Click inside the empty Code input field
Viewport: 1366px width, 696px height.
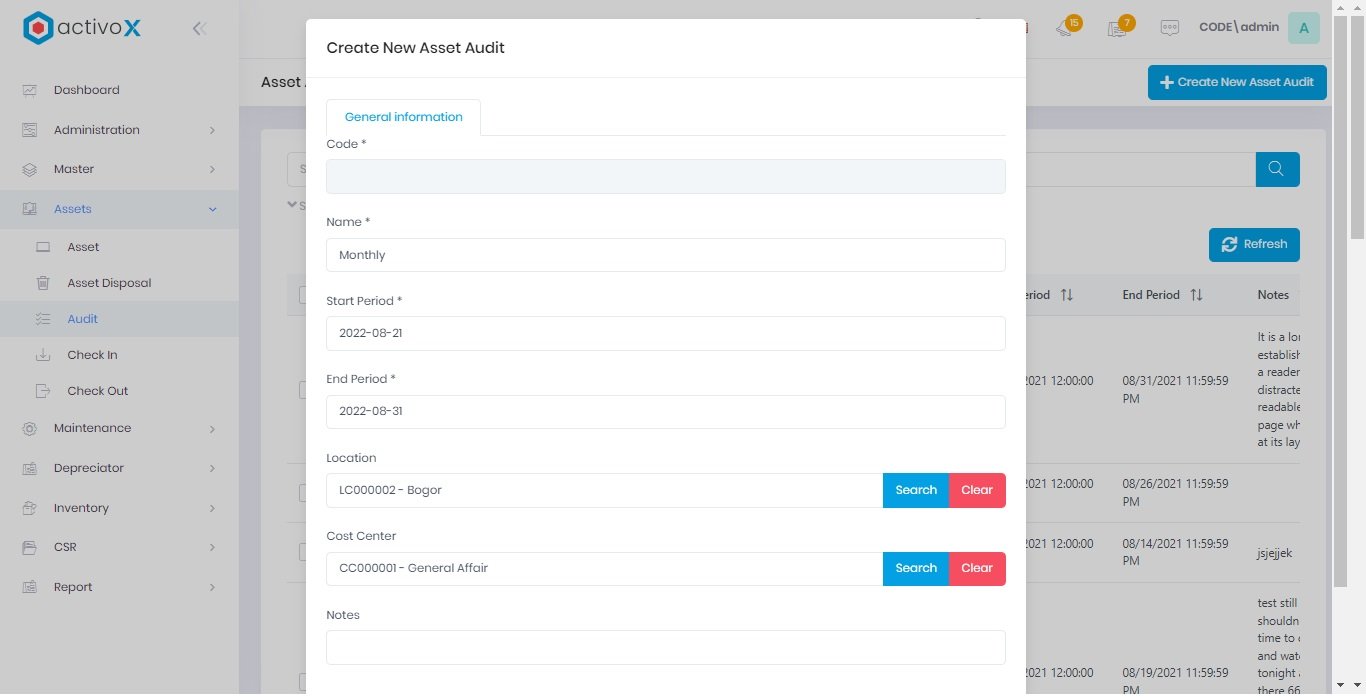pyautogui.click(x=665, y=176)
